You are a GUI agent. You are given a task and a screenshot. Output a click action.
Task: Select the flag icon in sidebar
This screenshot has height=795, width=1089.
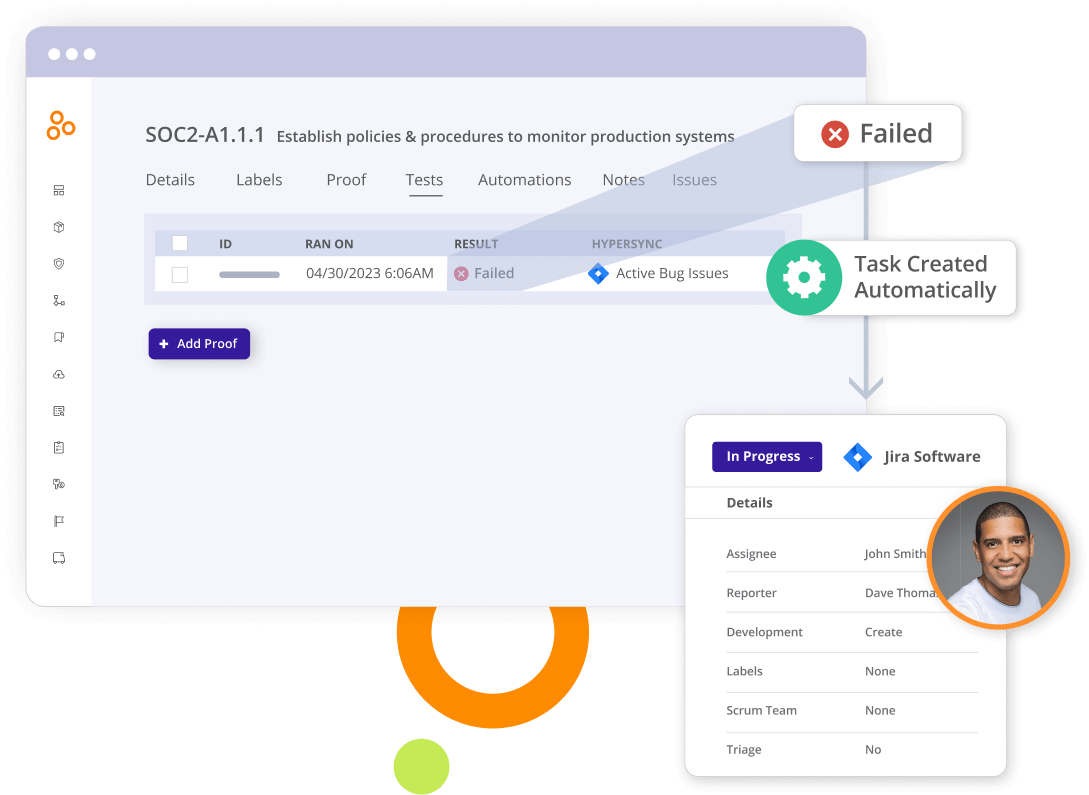pos(59,521)
